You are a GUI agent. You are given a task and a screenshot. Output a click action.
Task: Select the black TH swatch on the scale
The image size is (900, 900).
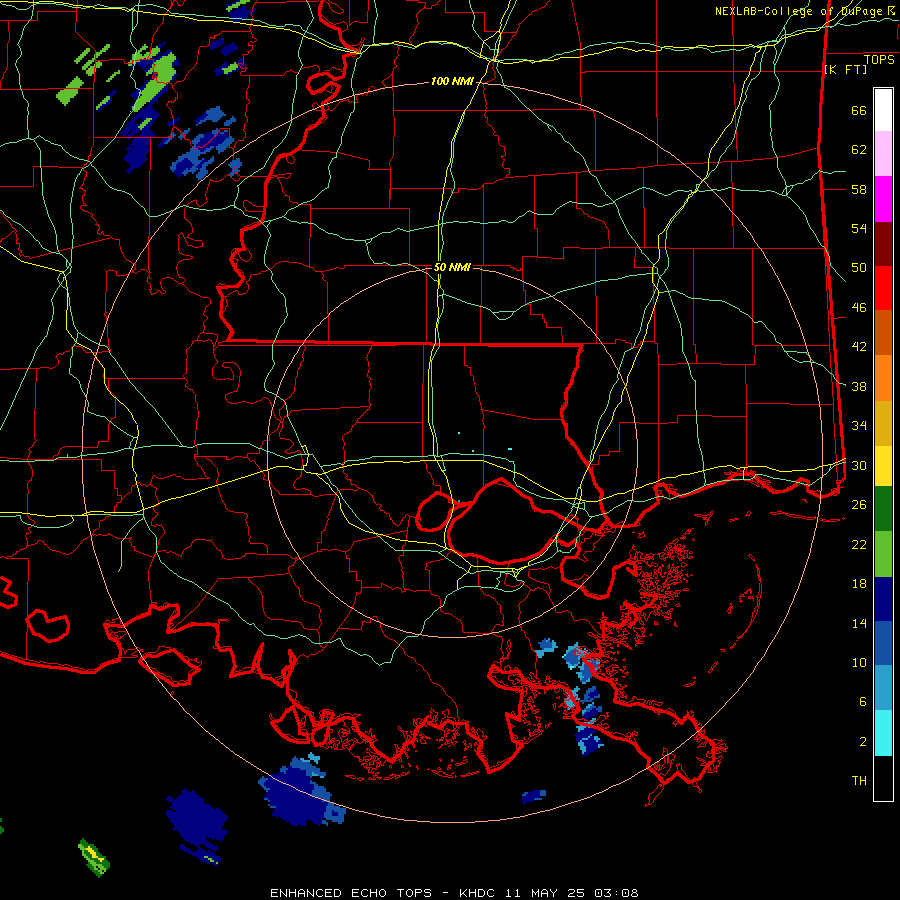(883, 778)
